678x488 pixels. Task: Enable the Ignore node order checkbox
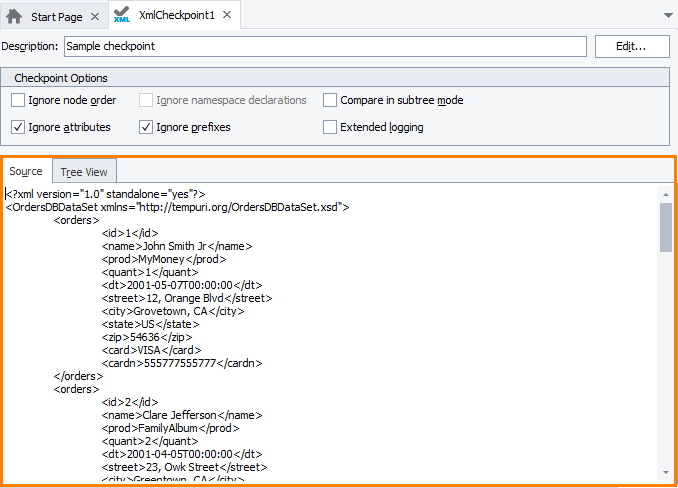tap(18, 100)
